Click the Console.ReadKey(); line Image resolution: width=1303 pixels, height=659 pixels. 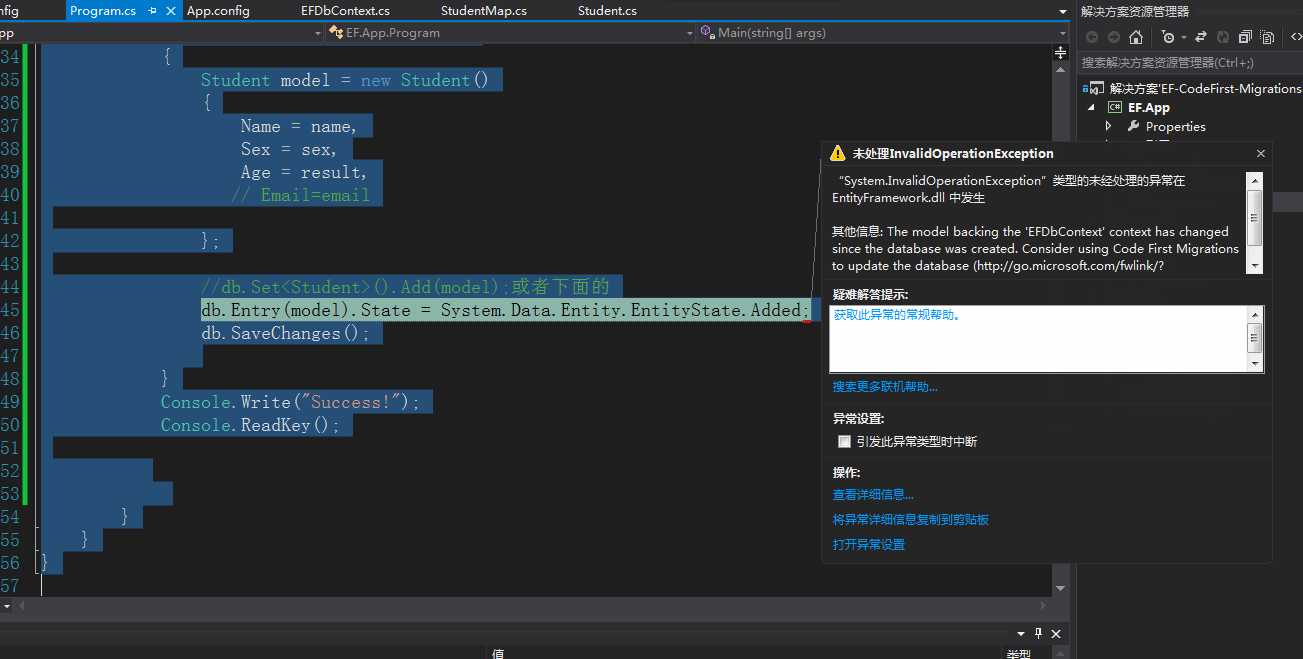click(x=250, y=425)
